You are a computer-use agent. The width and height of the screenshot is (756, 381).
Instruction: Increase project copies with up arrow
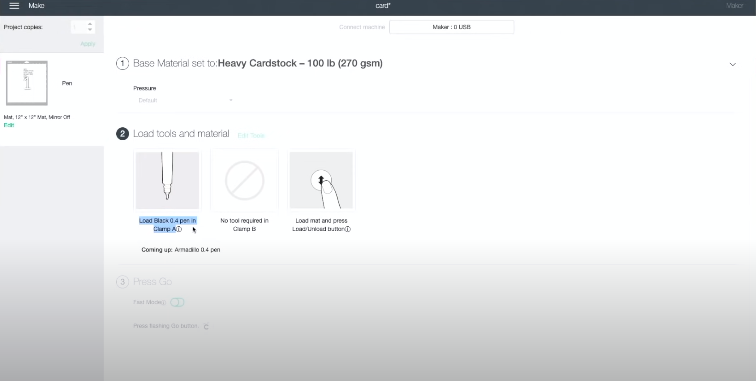(90, 24)
